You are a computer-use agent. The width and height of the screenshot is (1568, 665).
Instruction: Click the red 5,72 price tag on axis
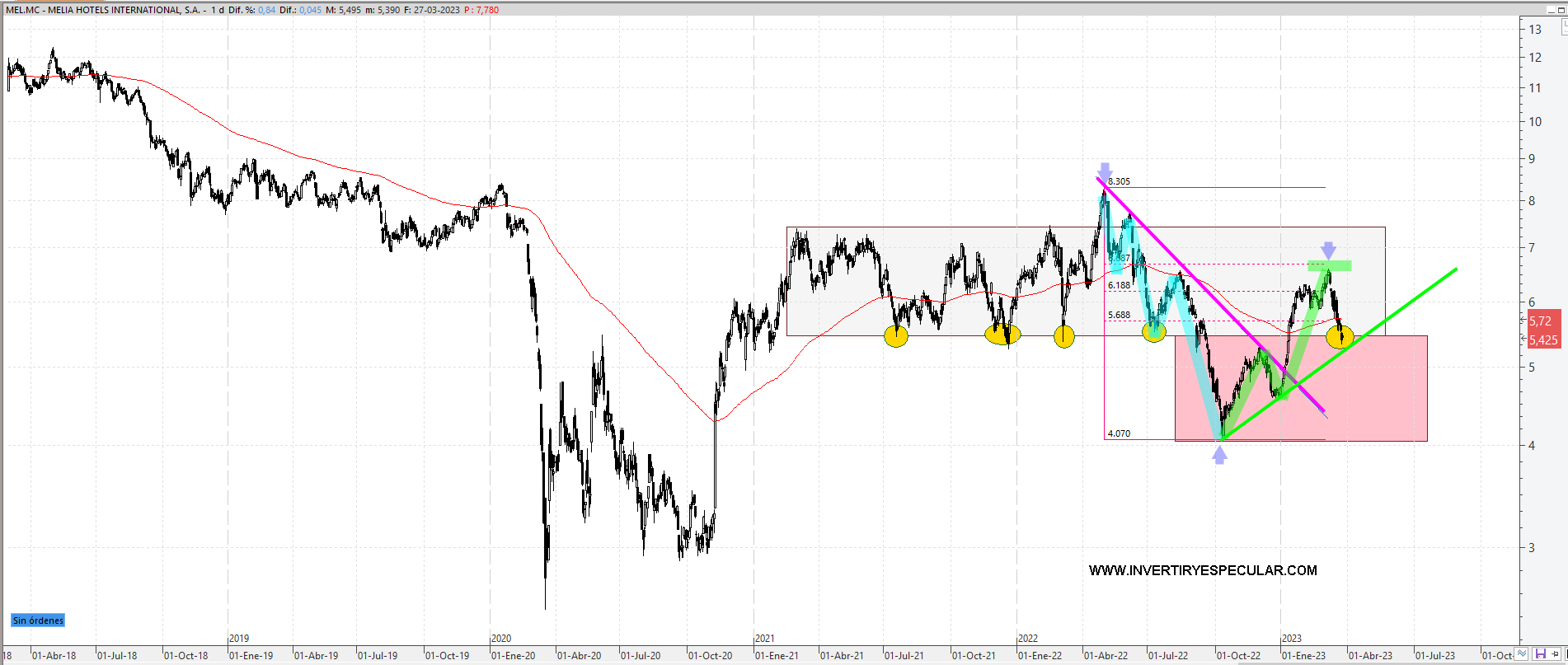pos(1542,321)
